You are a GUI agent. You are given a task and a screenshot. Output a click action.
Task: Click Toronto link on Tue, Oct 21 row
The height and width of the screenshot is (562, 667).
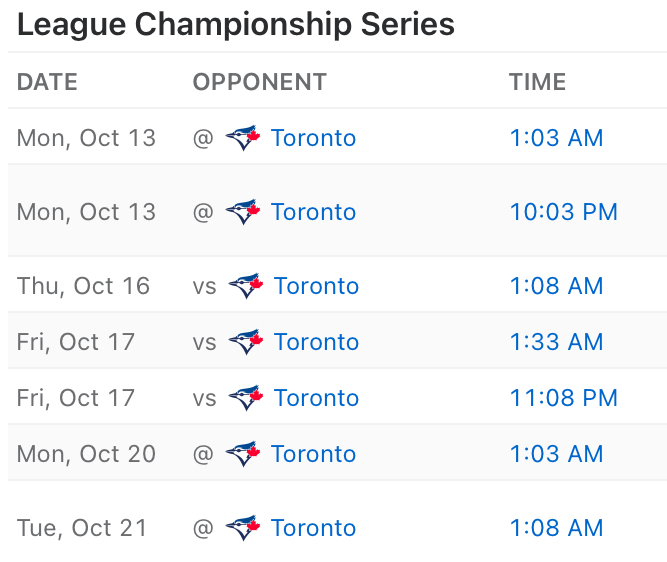[x=313, y=528]
